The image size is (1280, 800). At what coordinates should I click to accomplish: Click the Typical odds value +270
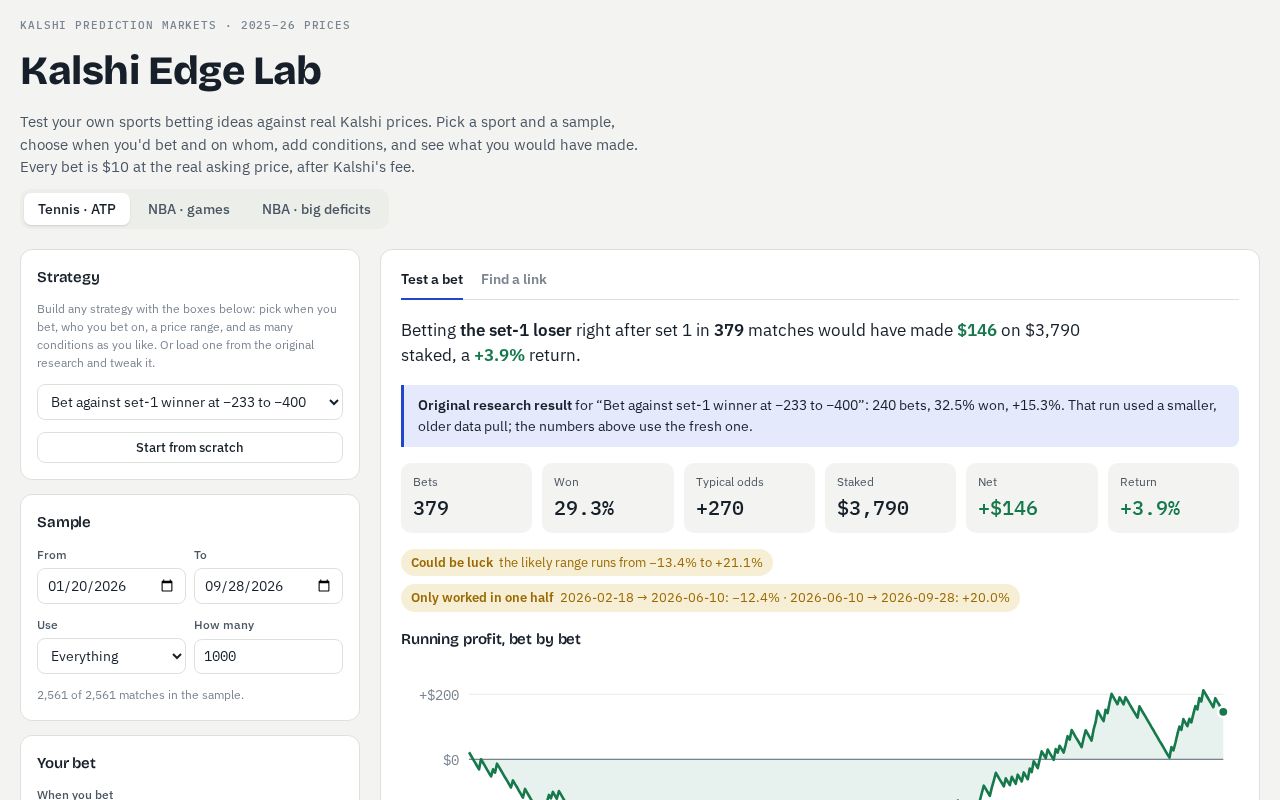[x=720, y=508]
